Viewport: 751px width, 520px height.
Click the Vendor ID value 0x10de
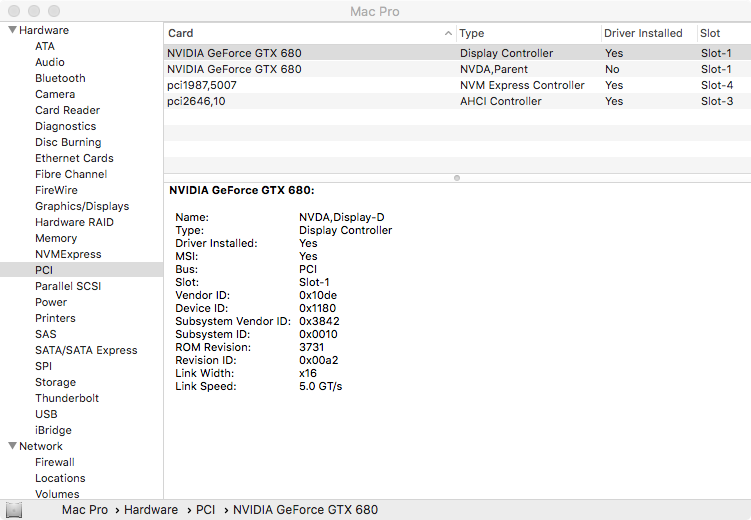[318, 295]
